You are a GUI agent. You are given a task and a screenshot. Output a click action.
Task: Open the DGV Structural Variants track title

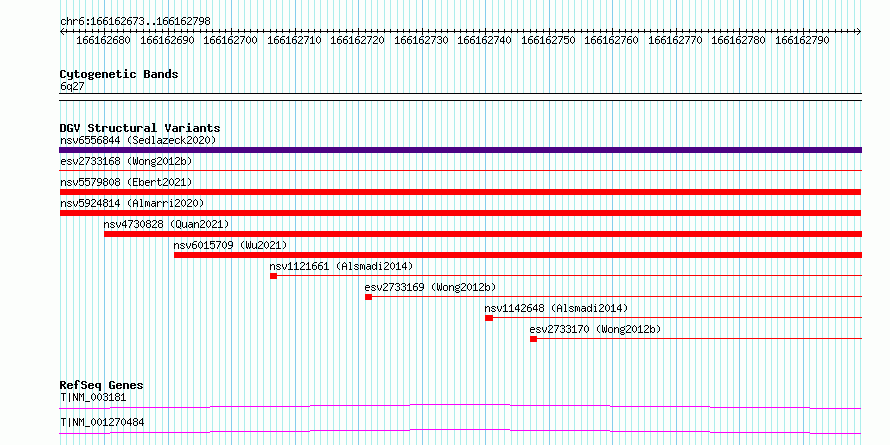(x=140, y=128)
